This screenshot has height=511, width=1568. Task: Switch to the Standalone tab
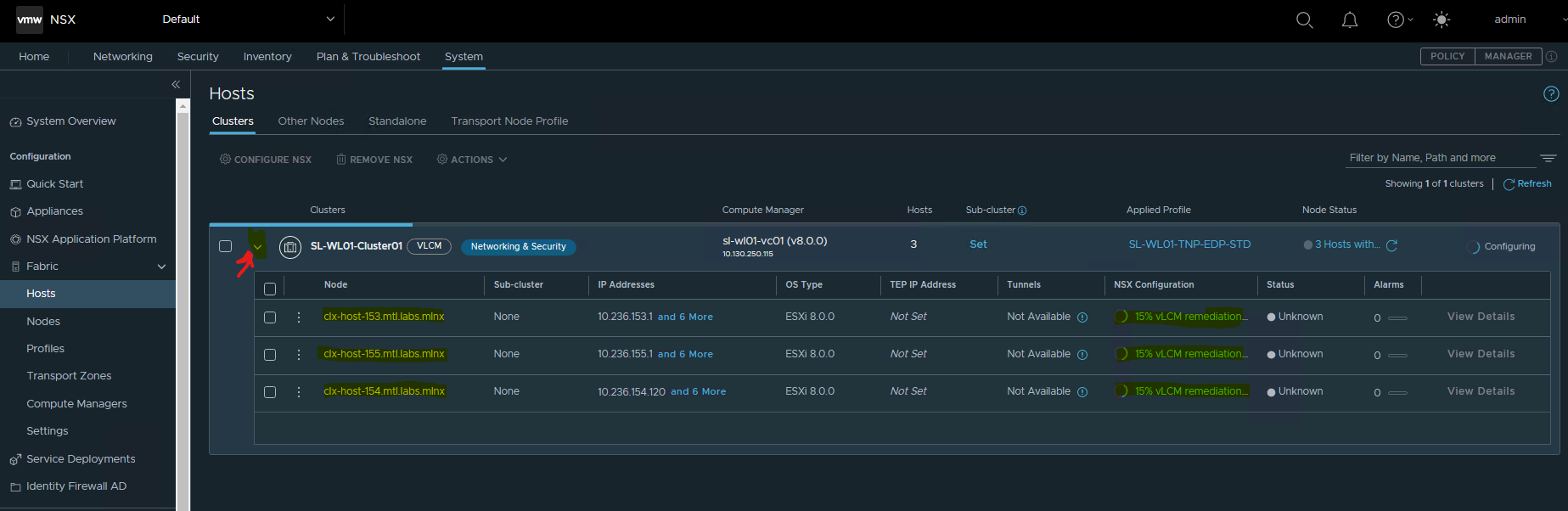[x=397, y=121]
